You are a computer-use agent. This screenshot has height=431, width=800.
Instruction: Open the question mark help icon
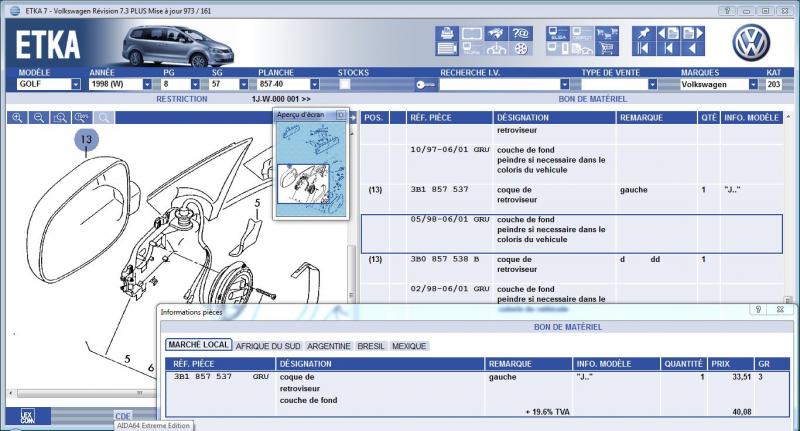520,34
